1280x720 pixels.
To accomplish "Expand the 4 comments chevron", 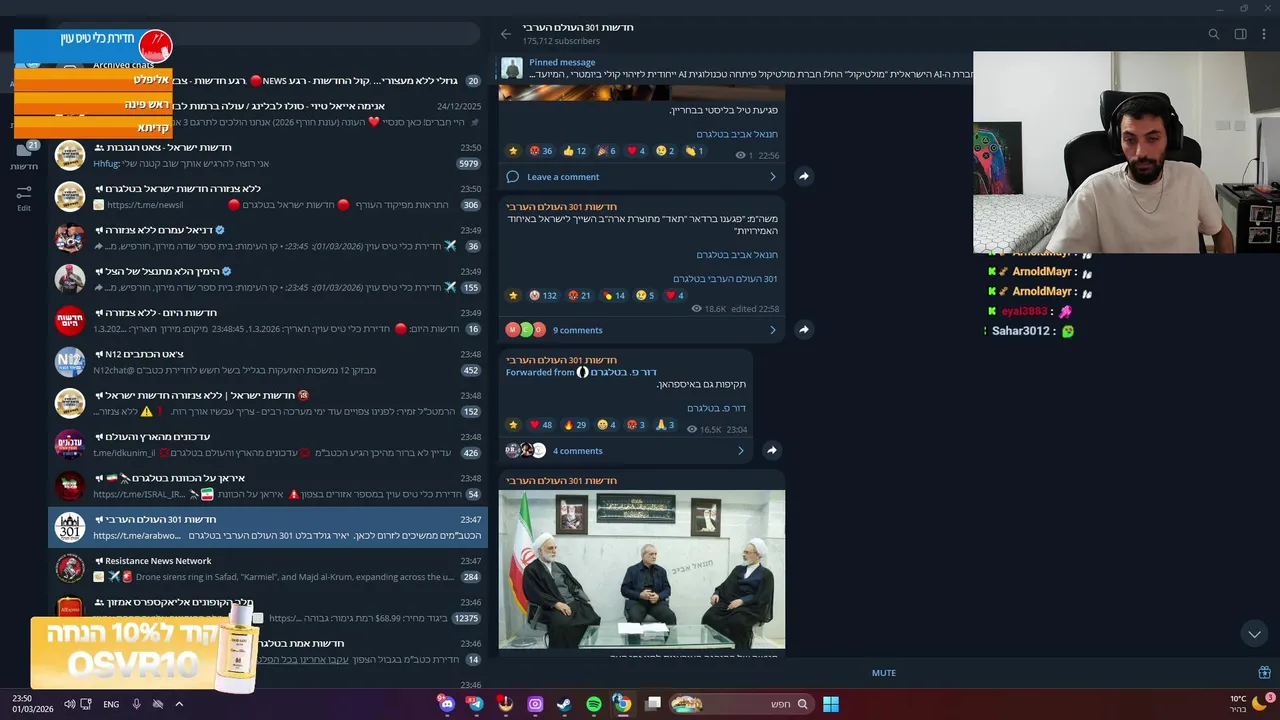I will (740, 451).
